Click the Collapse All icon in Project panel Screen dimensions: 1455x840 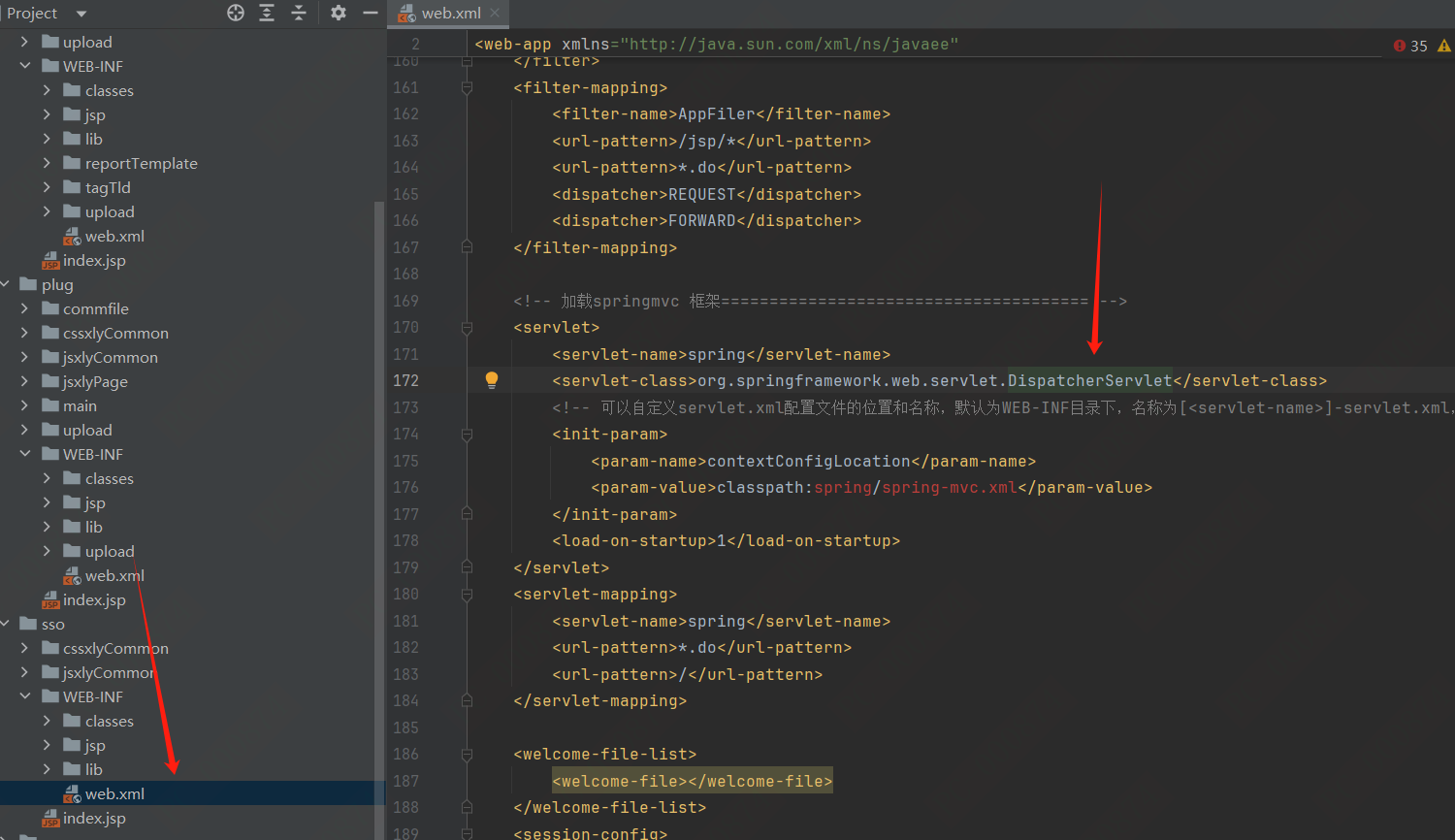pos(299,13)
